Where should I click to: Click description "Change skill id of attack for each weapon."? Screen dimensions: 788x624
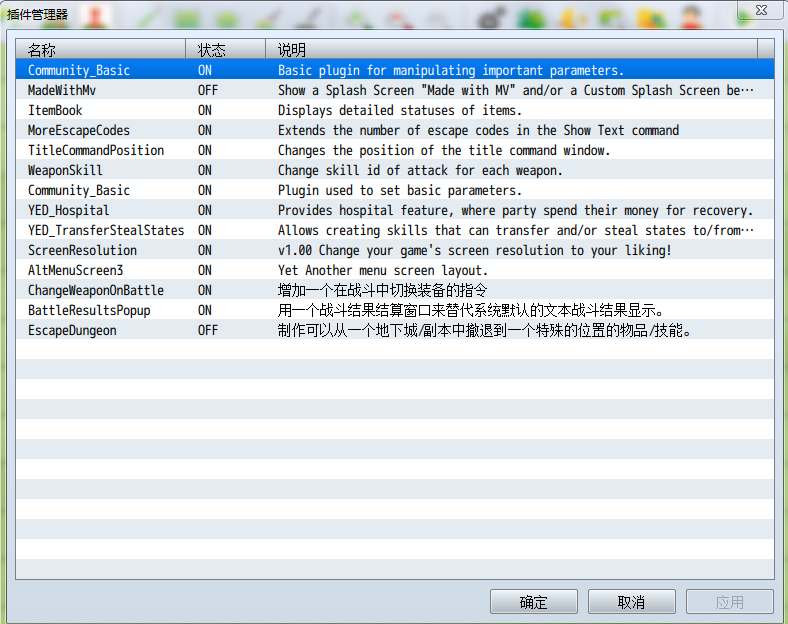coord(420,170)
